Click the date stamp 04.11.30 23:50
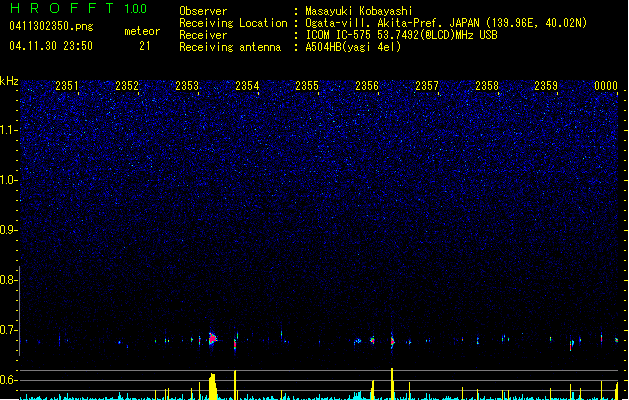 click(x=51, y=46)
